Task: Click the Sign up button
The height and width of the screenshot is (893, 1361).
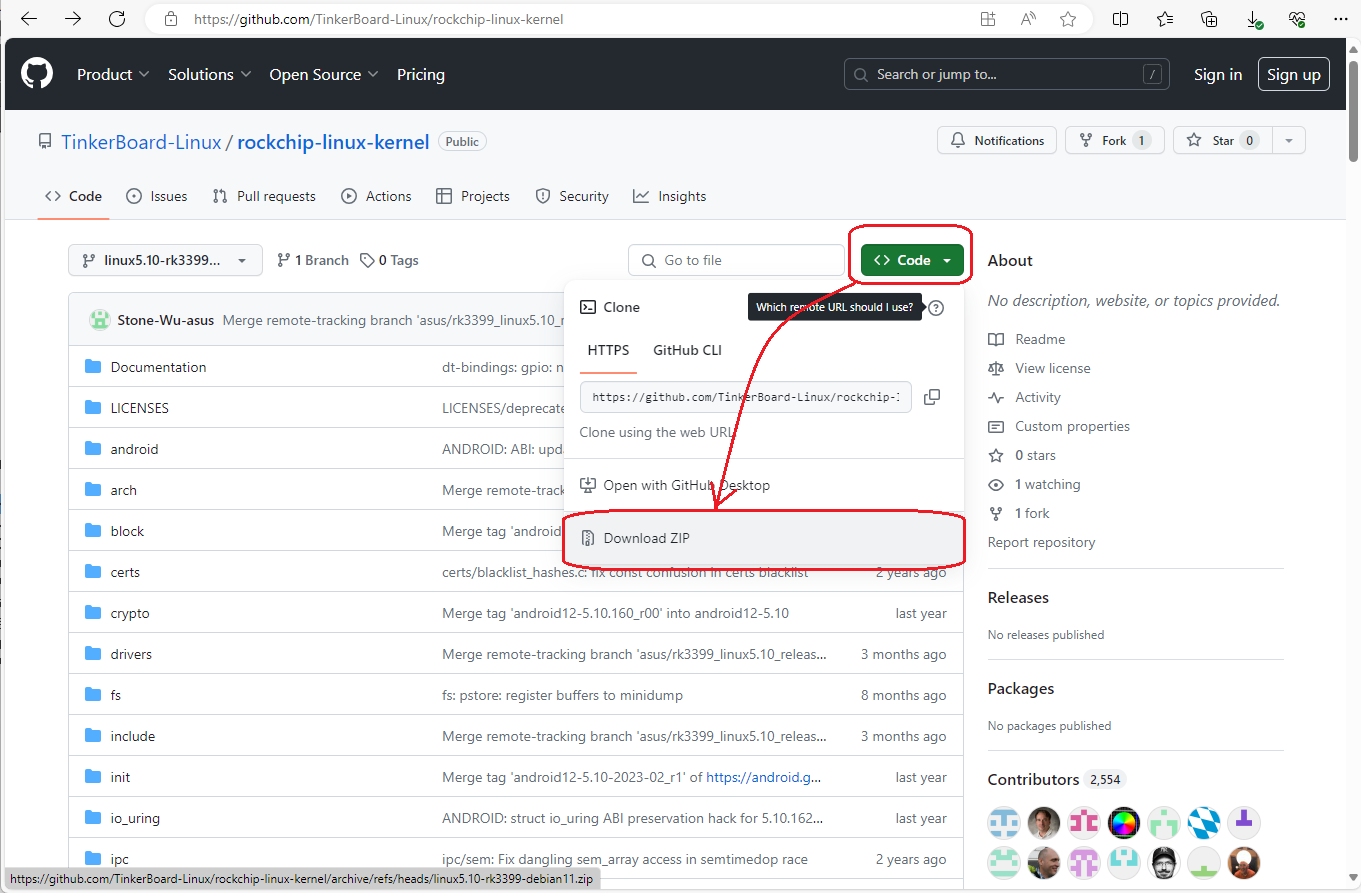Action: tap(1293, 75)
